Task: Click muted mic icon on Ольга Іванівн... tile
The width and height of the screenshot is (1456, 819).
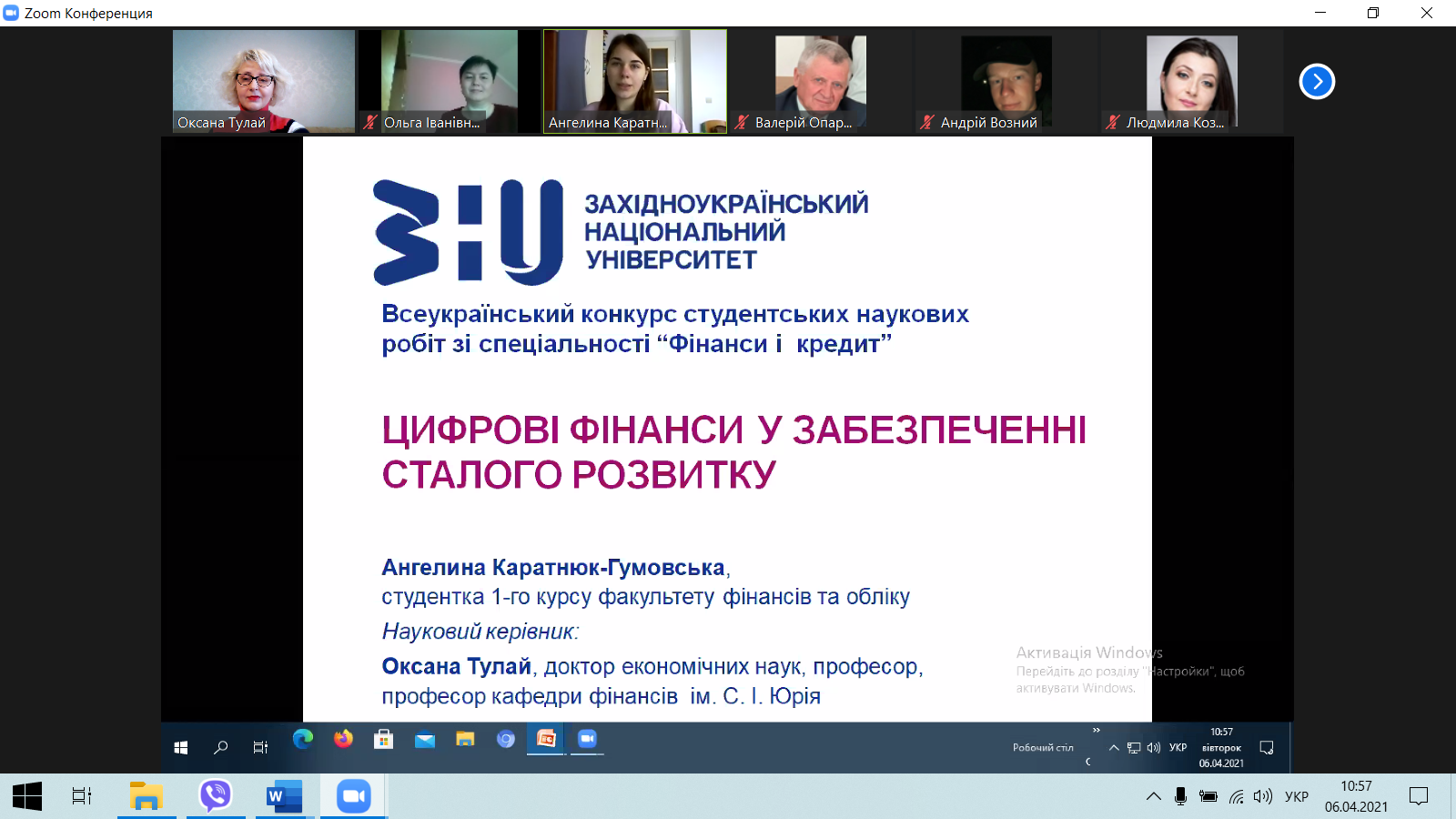Action: 370,122
